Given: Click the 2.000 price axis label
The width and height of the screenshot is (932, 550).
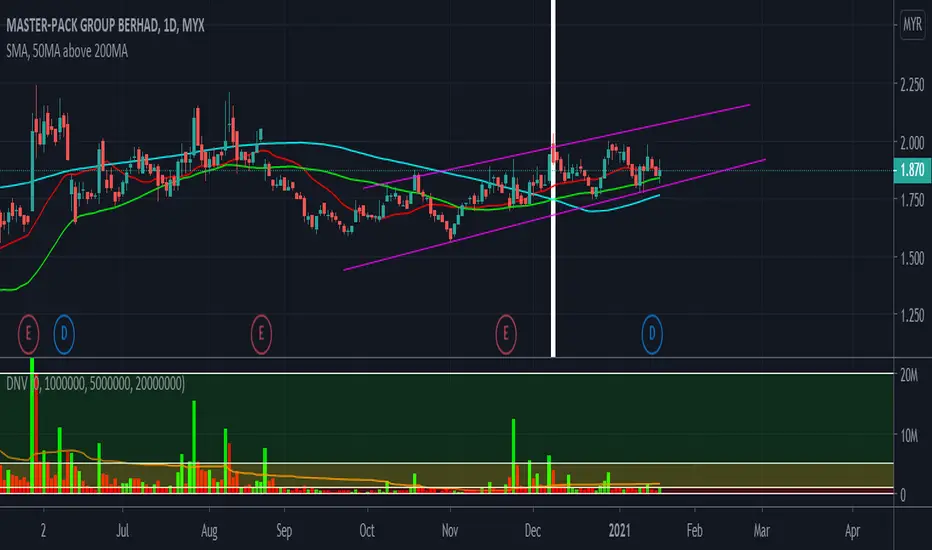Looking at the screenshot, I should pos(912,143).
